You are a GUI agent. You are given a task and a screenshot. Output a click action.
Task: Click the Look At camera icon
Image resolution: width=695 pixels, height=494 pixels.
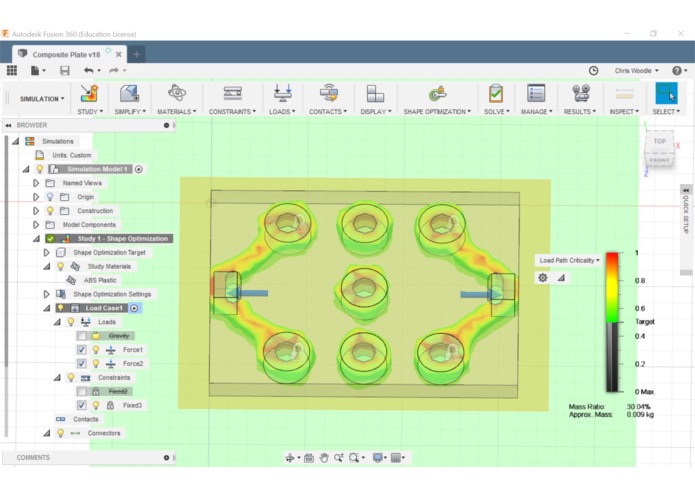point(309,458)
